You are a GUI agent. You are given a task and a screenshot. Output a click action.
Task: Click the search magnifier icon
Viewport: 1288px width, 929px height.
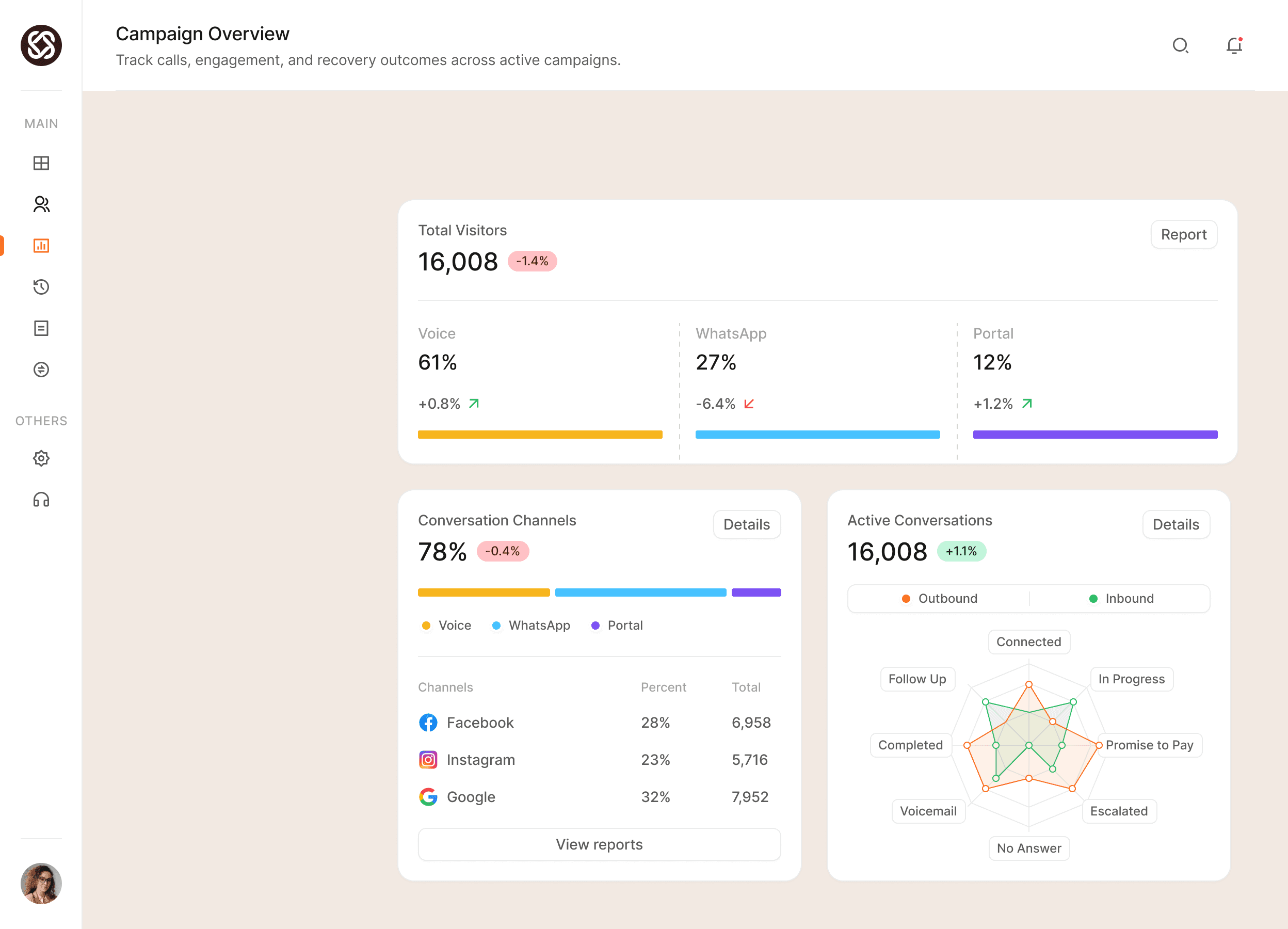click(x=1180, y=45)
